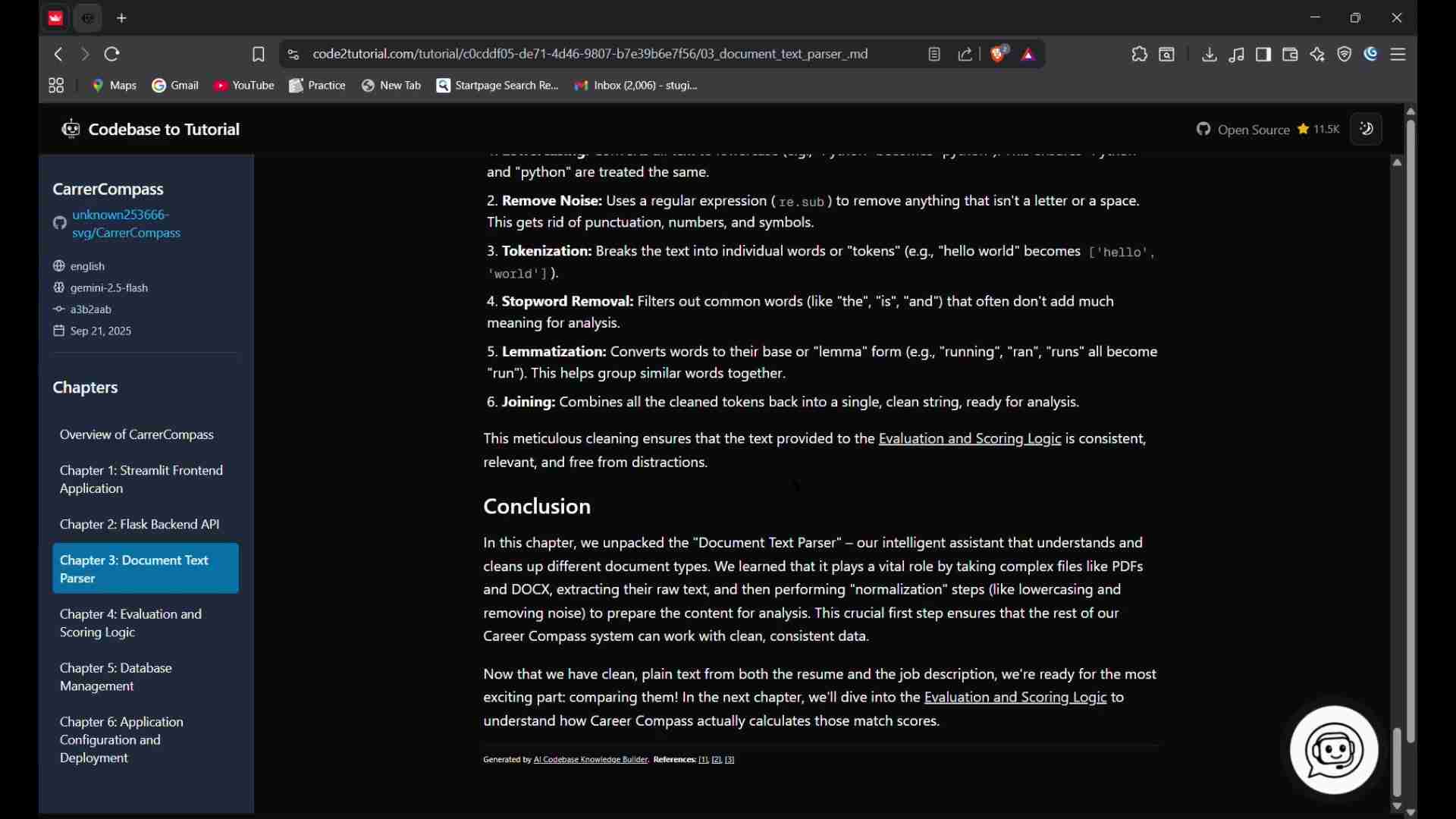Screen dimensions: 1456x819
Task: Open the tab search button
Action: [x=1169, y=55]
